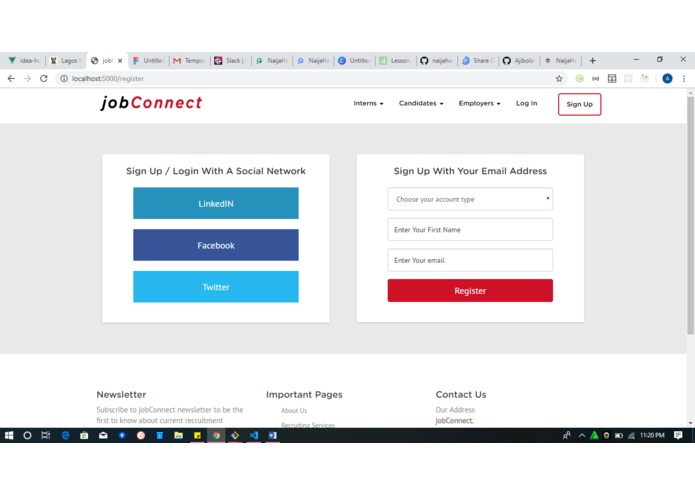Launch Microsoft Edge from taskbar

(65, 436)
